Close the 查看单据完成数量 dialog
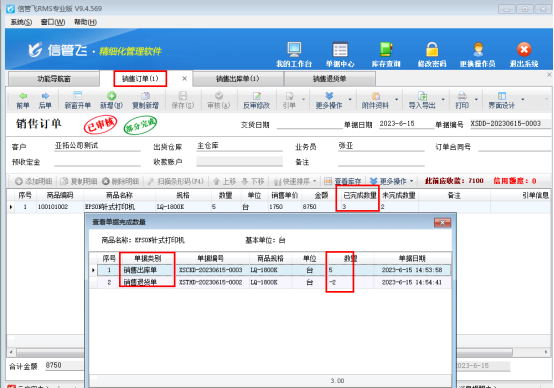The image size is (554, 388). (x=442, y=222)
